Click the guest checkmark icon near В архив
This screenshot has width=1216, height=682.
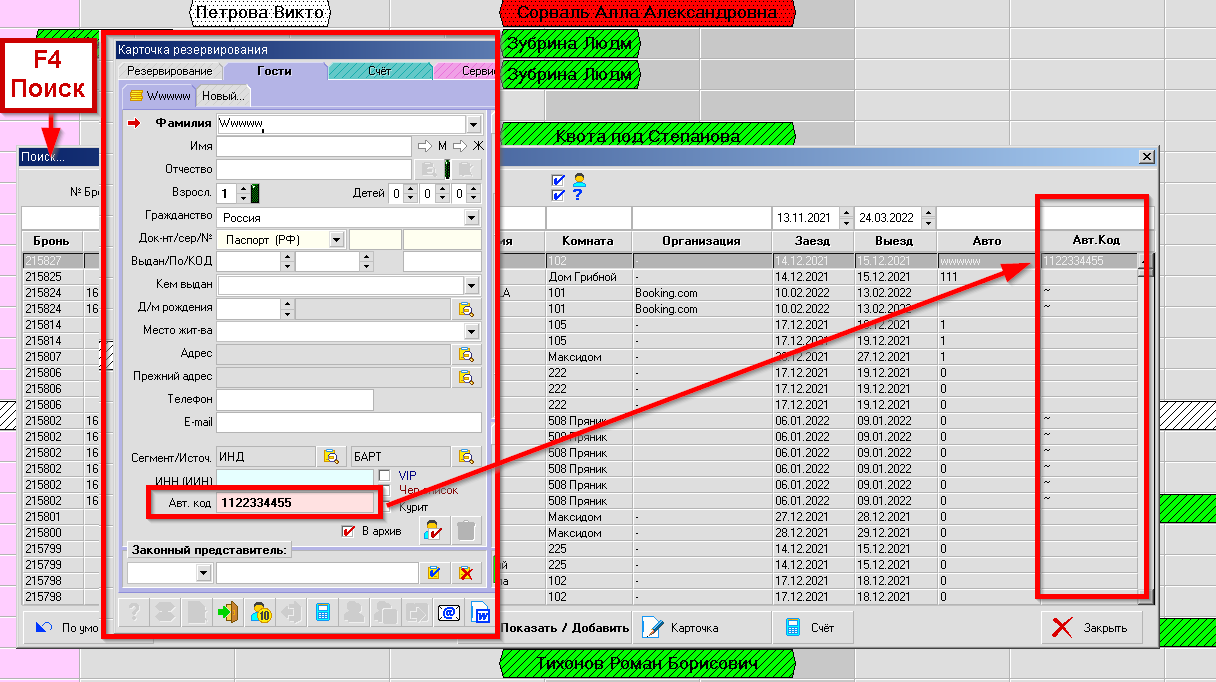click(433, 530)
